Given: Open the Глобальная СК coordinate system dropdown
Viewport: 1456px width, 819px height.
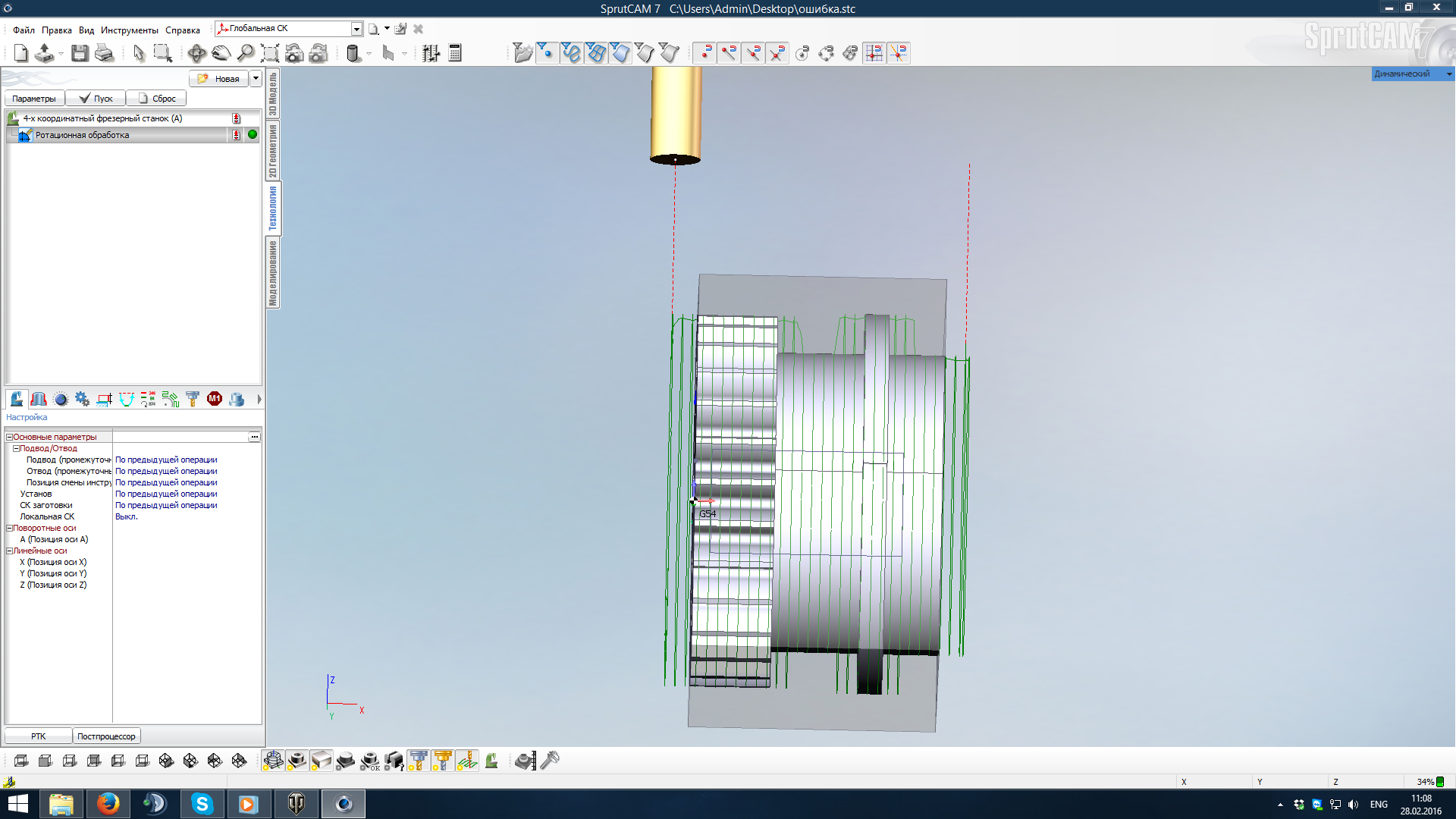Looking at the screenshot, I should [x=356, y=29].
